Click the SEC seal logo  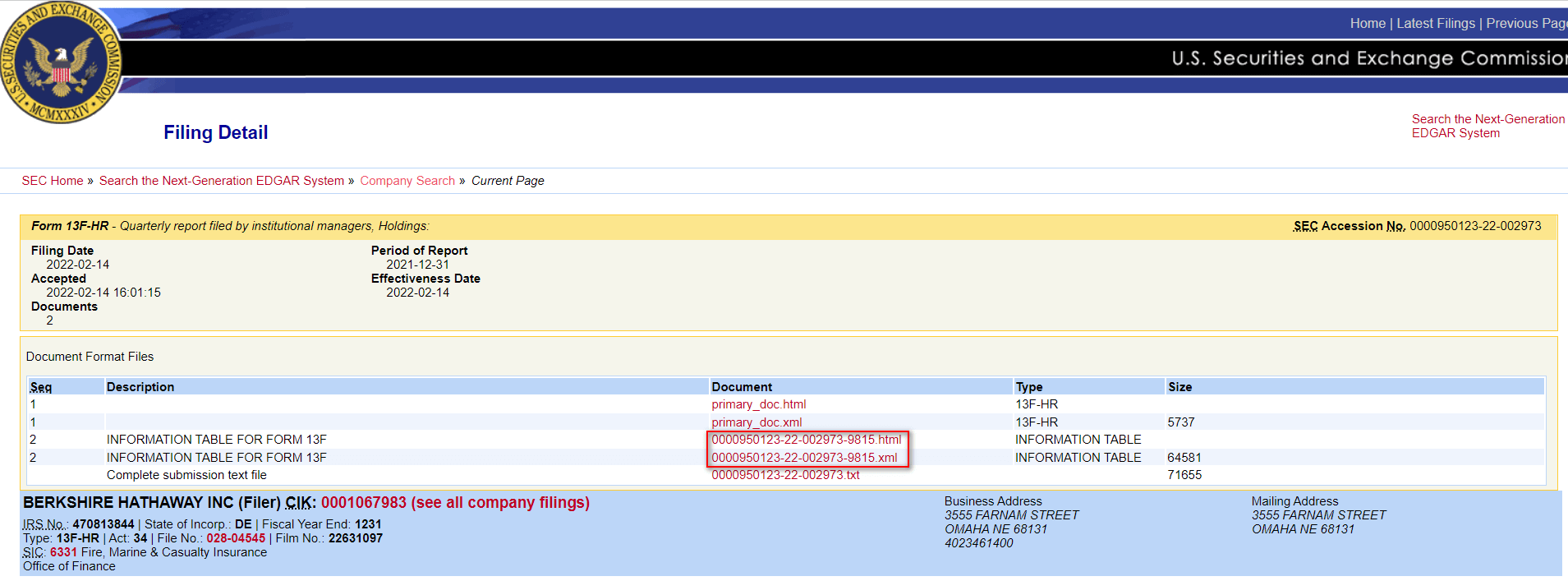click(62, 62)
